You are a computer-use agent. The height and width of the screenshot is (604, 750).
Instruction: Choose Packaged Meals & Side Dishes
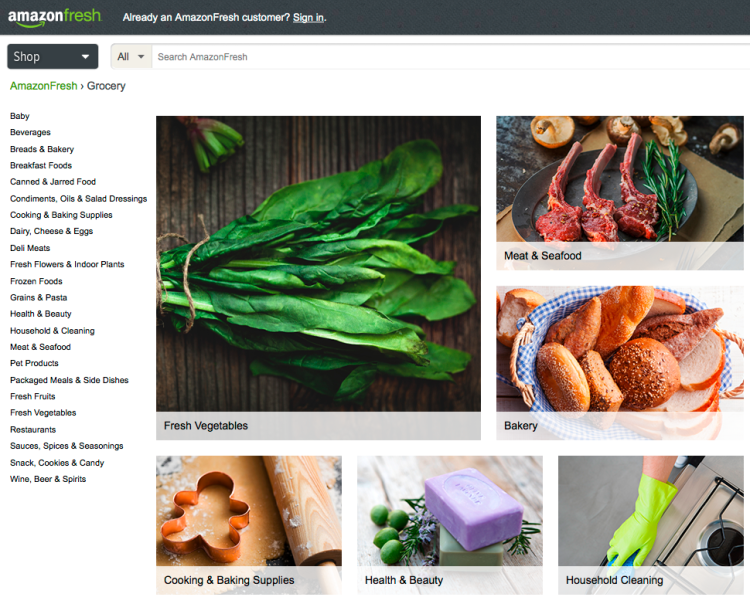69,380
